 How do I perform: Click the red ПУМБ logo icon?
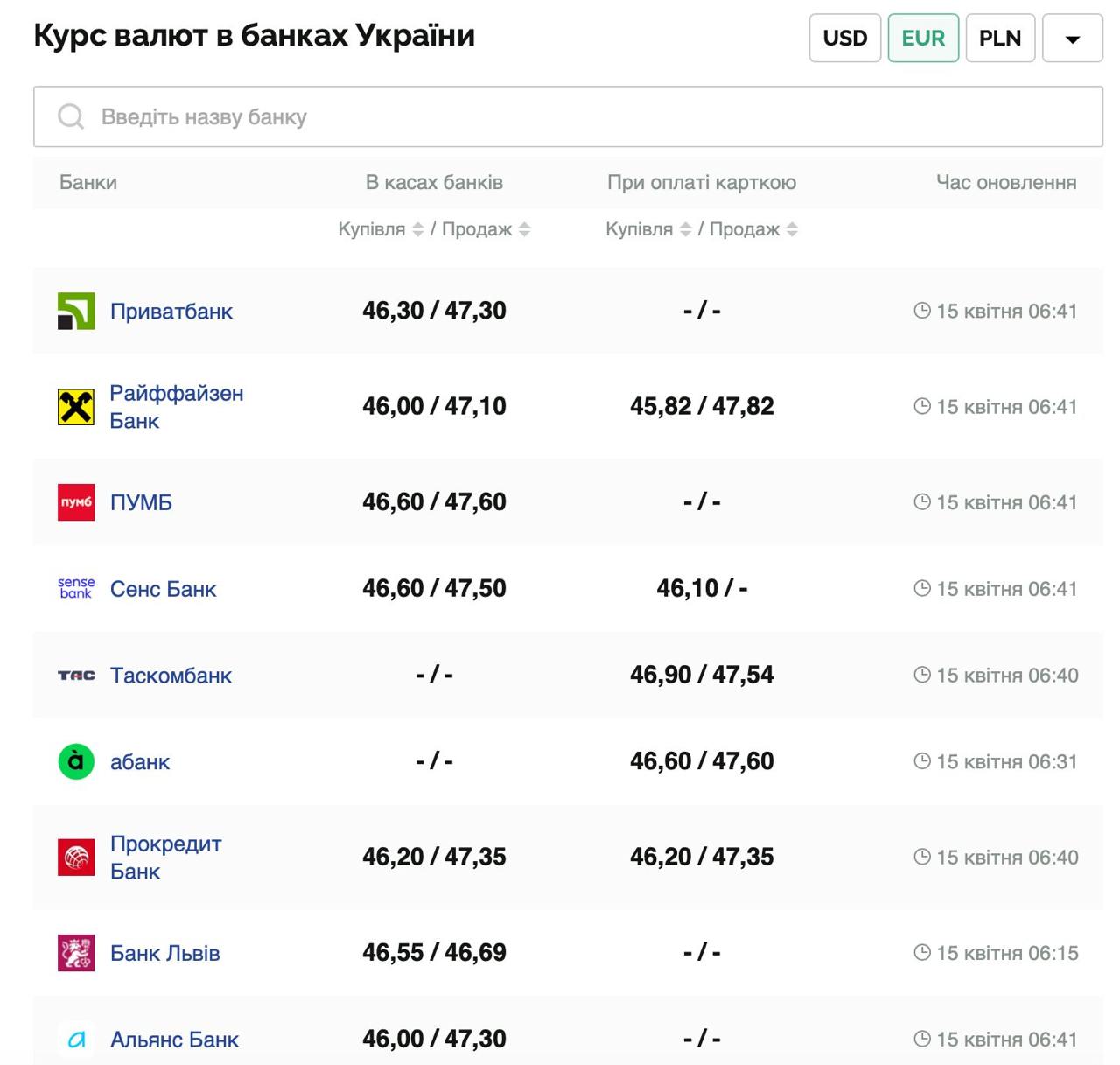click(76, 502)
